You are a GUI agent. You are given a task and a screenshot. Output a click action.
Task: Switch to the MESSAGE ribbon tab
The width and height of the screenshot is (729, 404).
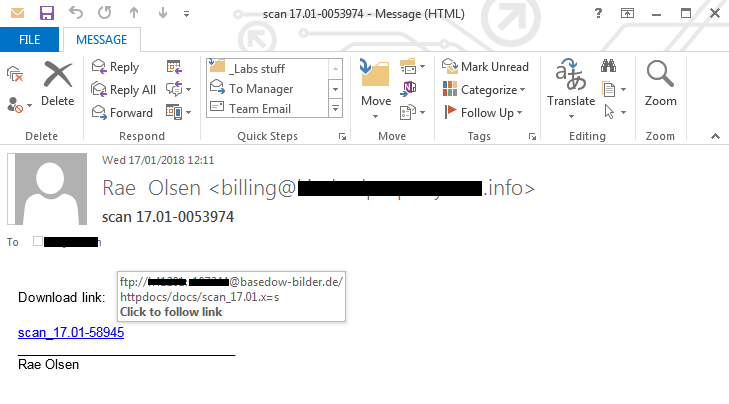[x=100, y=40]
